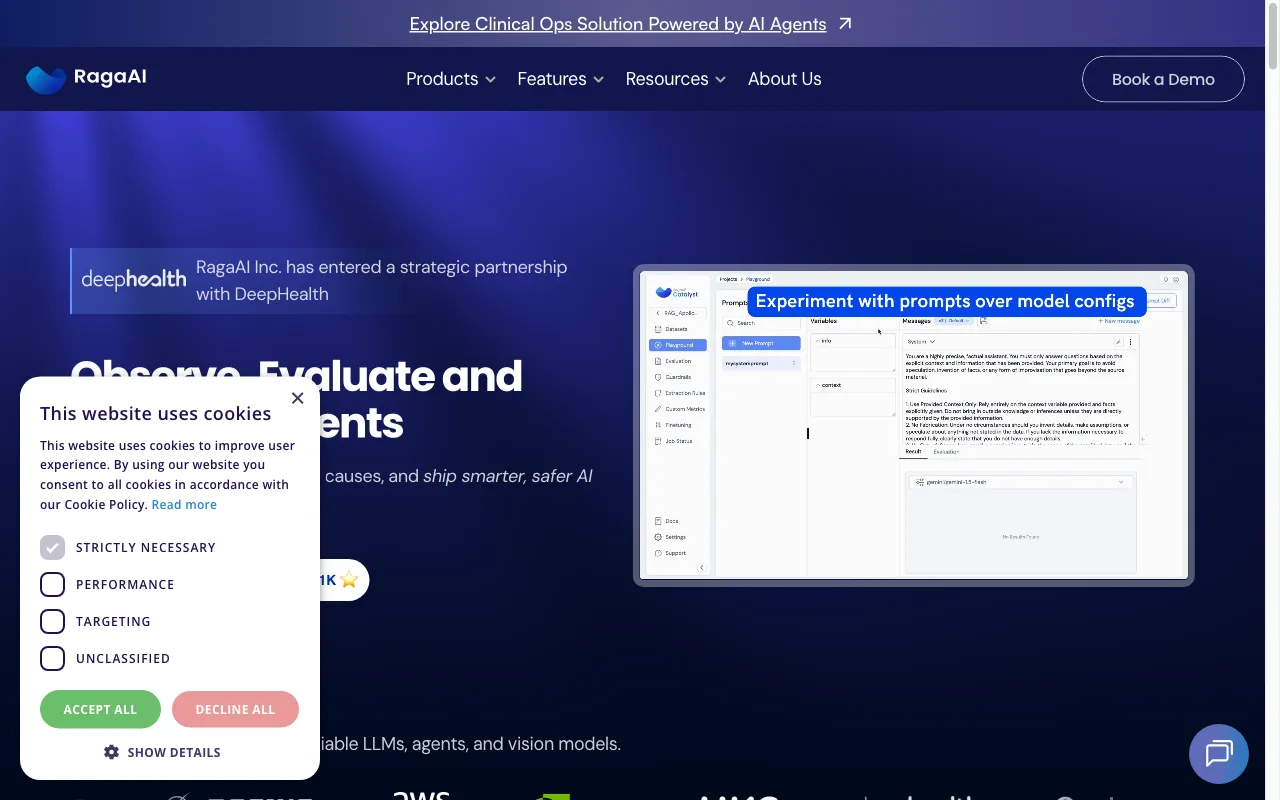Open the DeepHealth strategic partnership announcement

[x=381, y=280]
